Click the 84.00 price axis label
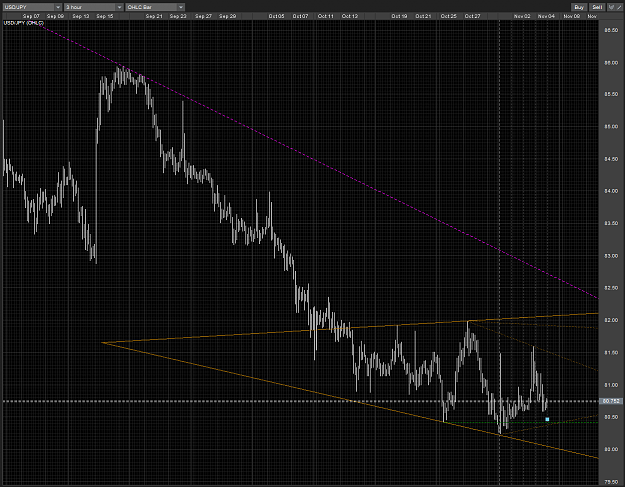 pos(611,191)
